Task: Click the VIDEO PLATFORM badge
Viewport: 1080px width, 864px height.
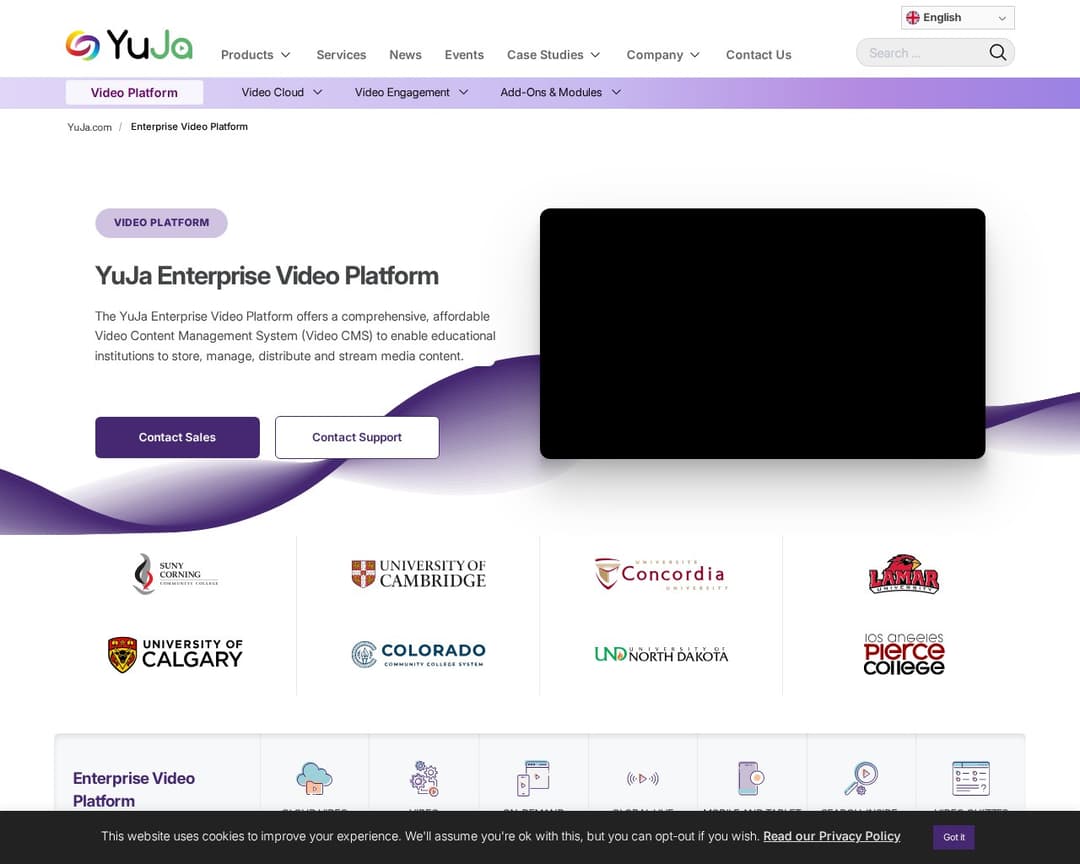Action: (x=161, y=223)
